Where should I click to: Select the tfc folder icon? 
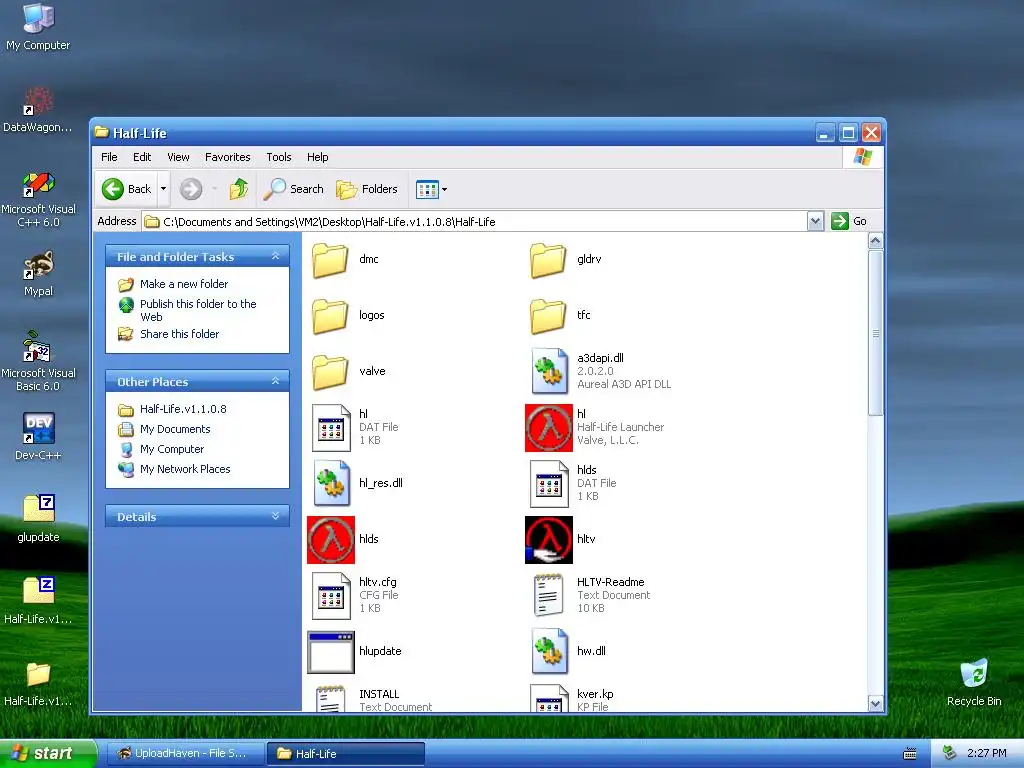(548, 315)
